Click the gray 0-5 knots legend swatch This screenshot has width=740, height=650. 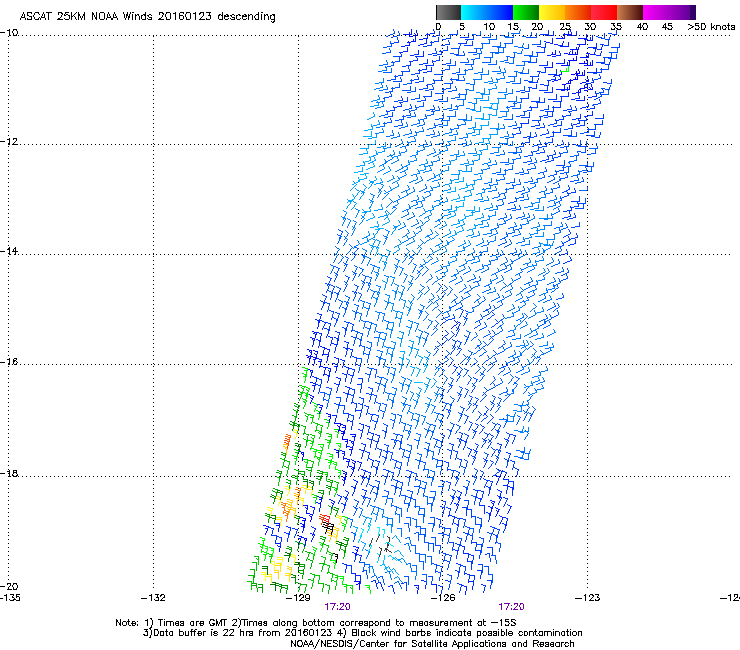tap(448, 12)
